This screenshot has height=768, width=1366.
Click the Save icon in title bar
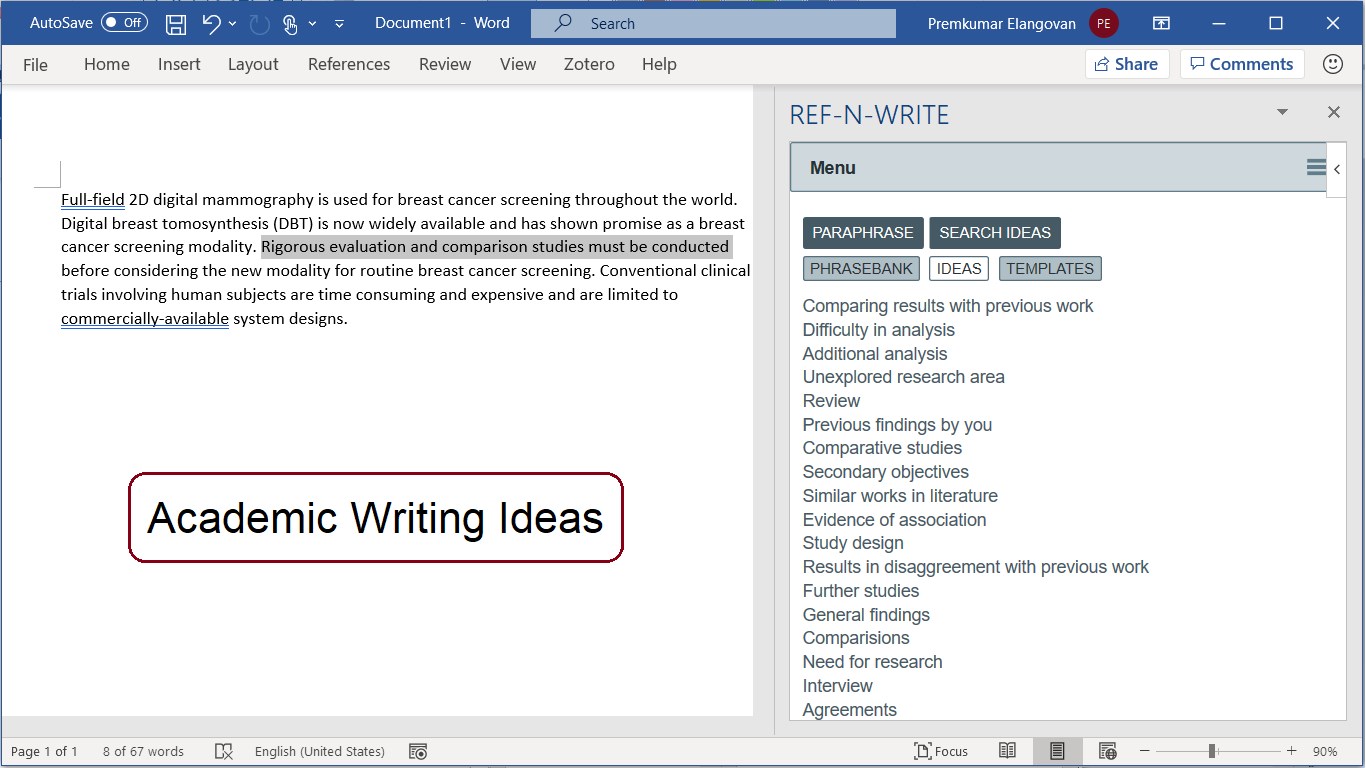click(x=175, y=23)
